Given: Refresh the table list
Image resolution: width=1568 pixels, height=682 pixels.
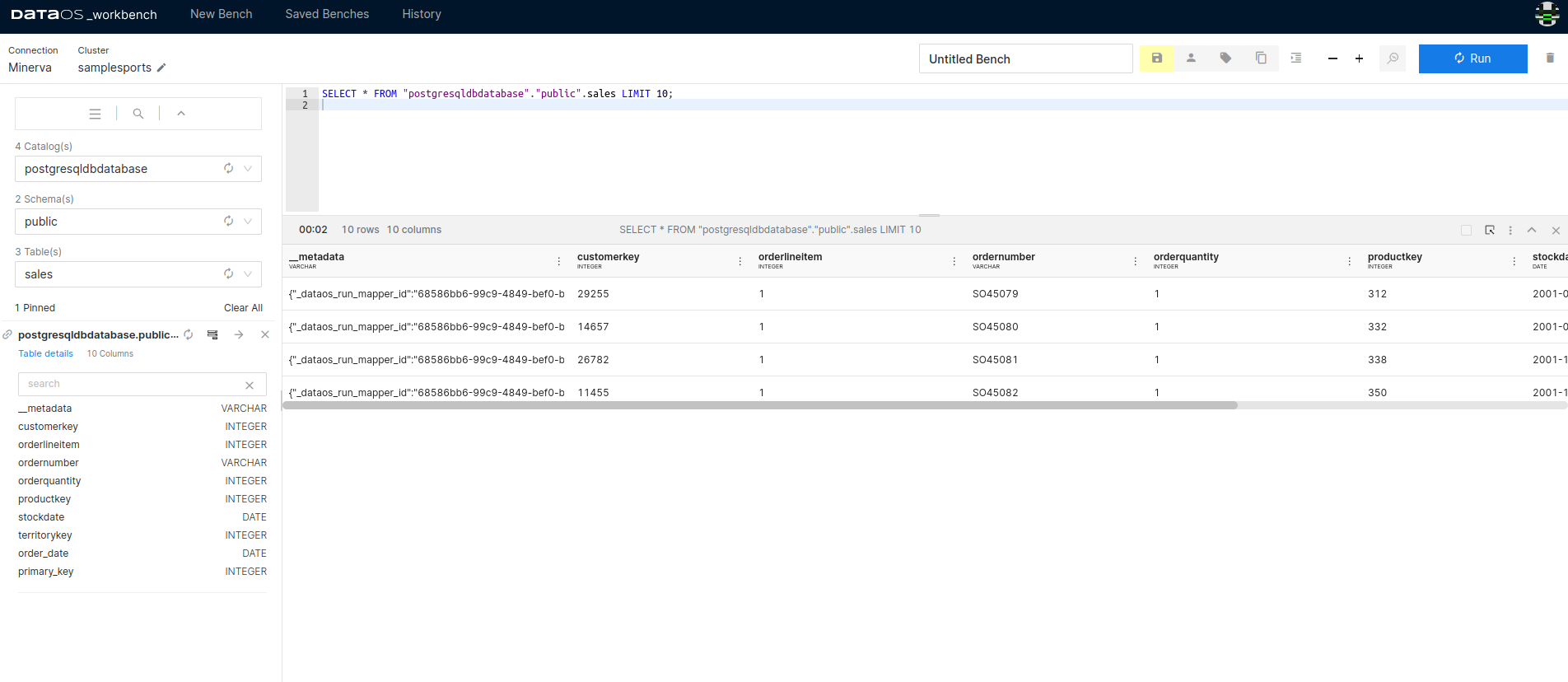Looking at the screenshot, I should (229, 274).
